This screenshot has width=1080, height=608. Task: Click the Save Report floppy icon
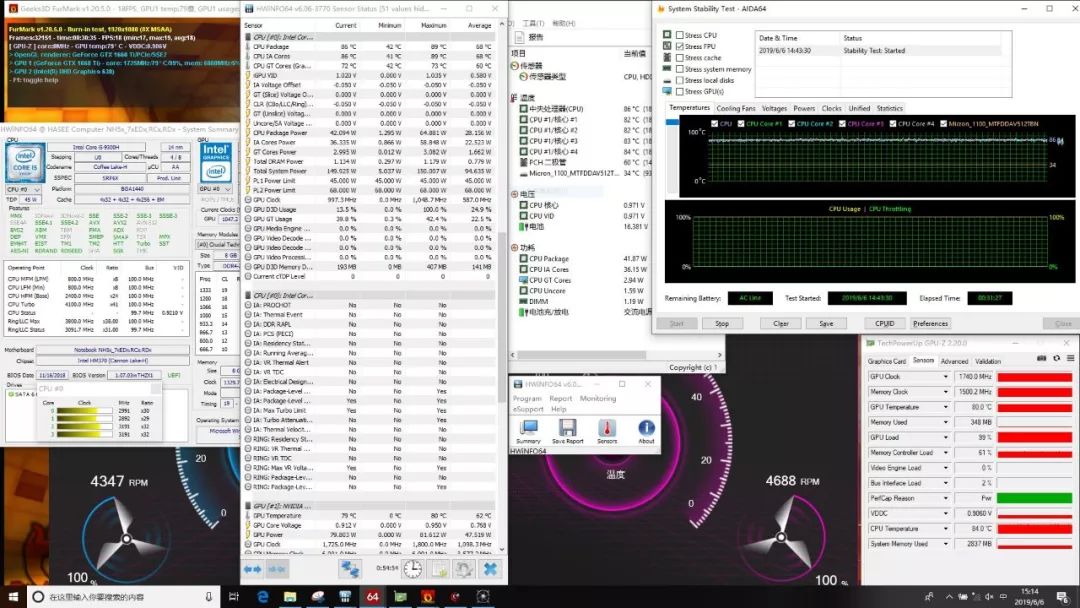[x=567, y=428]
